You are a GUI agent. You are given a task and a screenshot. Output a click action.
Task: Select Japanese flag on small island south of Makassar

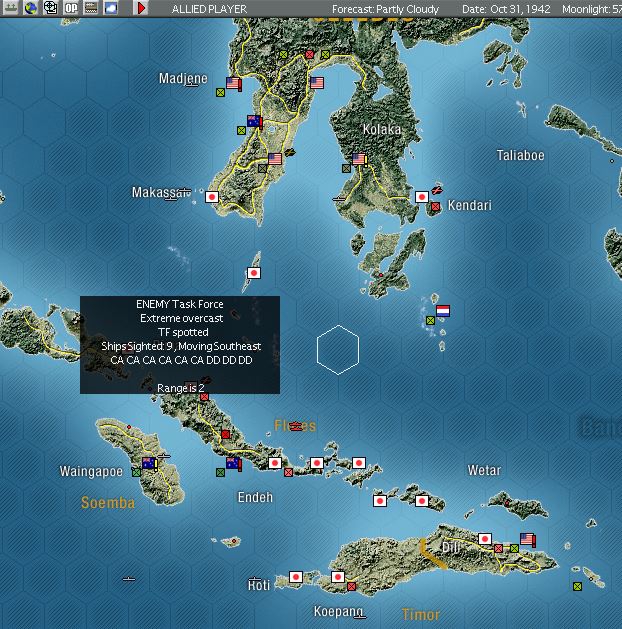point(254,273)
